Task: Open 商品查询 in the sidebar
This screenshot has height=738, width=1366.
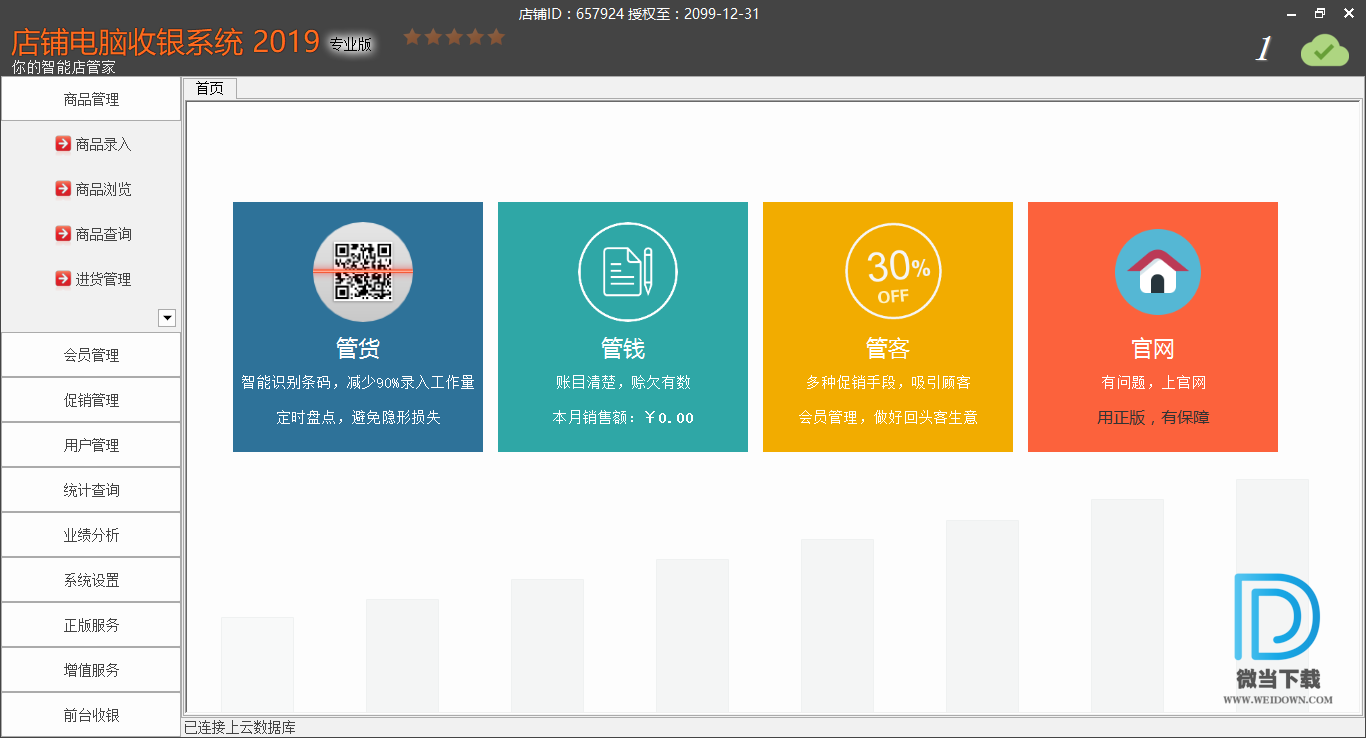Action: 103,234
